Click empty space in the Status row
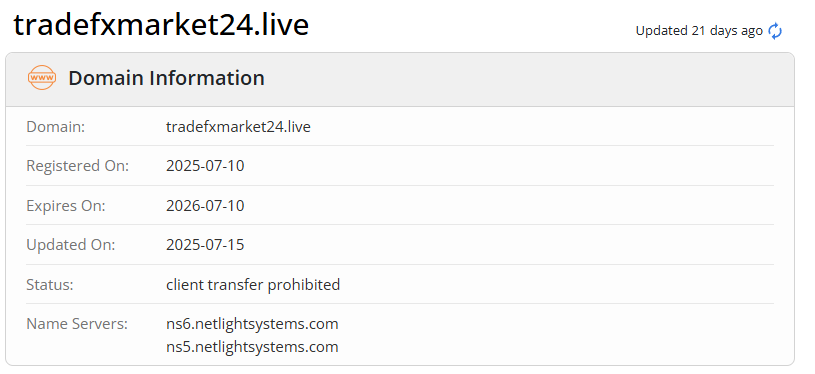 (x=556, y=285)
